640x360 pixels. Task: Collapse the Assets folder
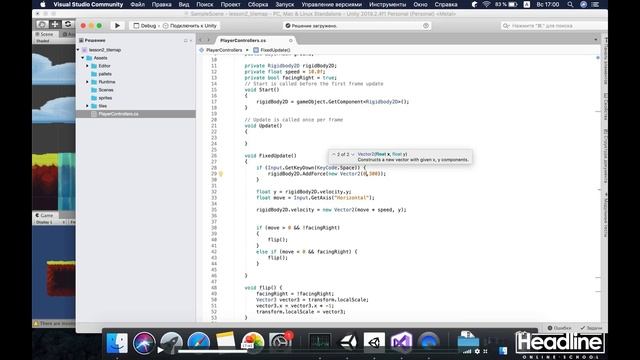tap(83, 58)
